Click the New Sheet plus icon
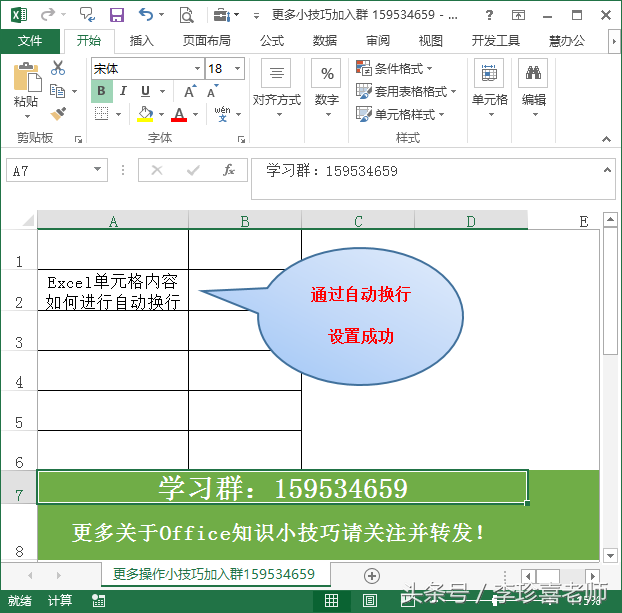Screen dimensions: 622x613 click(x=372, y=576)
